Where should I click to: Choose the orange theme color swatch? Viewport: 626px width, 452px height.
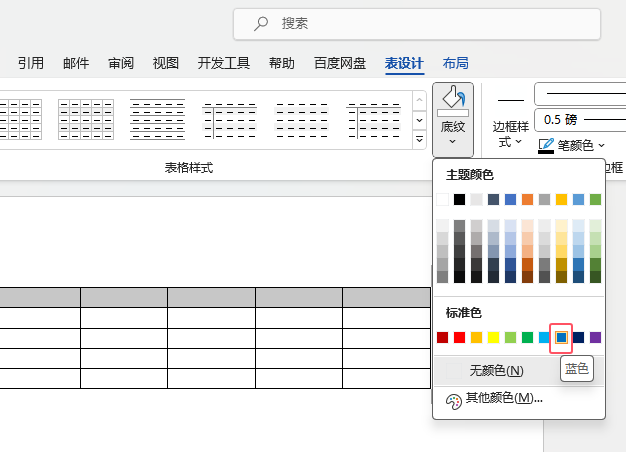tap(527, 199)
